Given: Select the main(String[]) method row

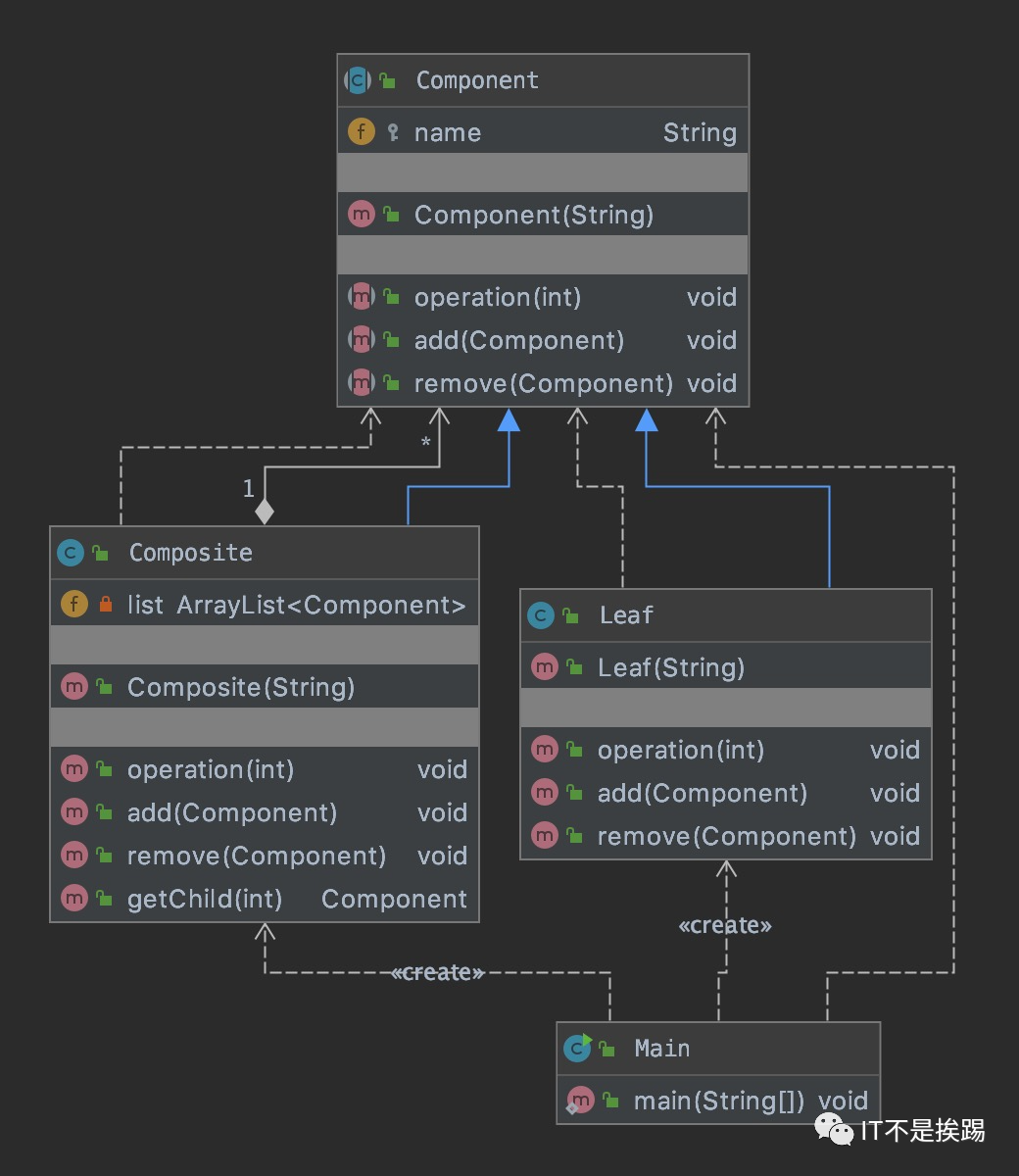Looking at the screenshot, I should [x=718, y=1101].
